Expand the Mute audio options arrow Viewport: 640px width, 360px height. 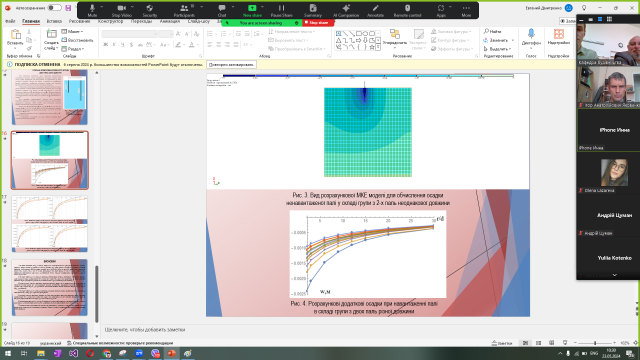click(102, 7)
